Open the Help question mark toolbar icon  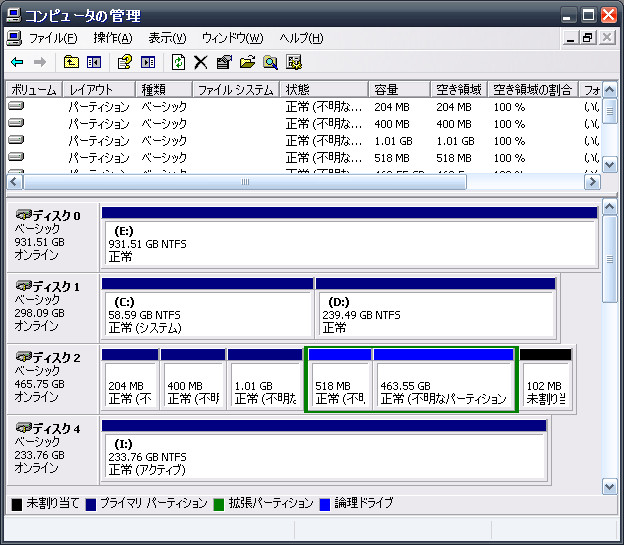(125, 62)
